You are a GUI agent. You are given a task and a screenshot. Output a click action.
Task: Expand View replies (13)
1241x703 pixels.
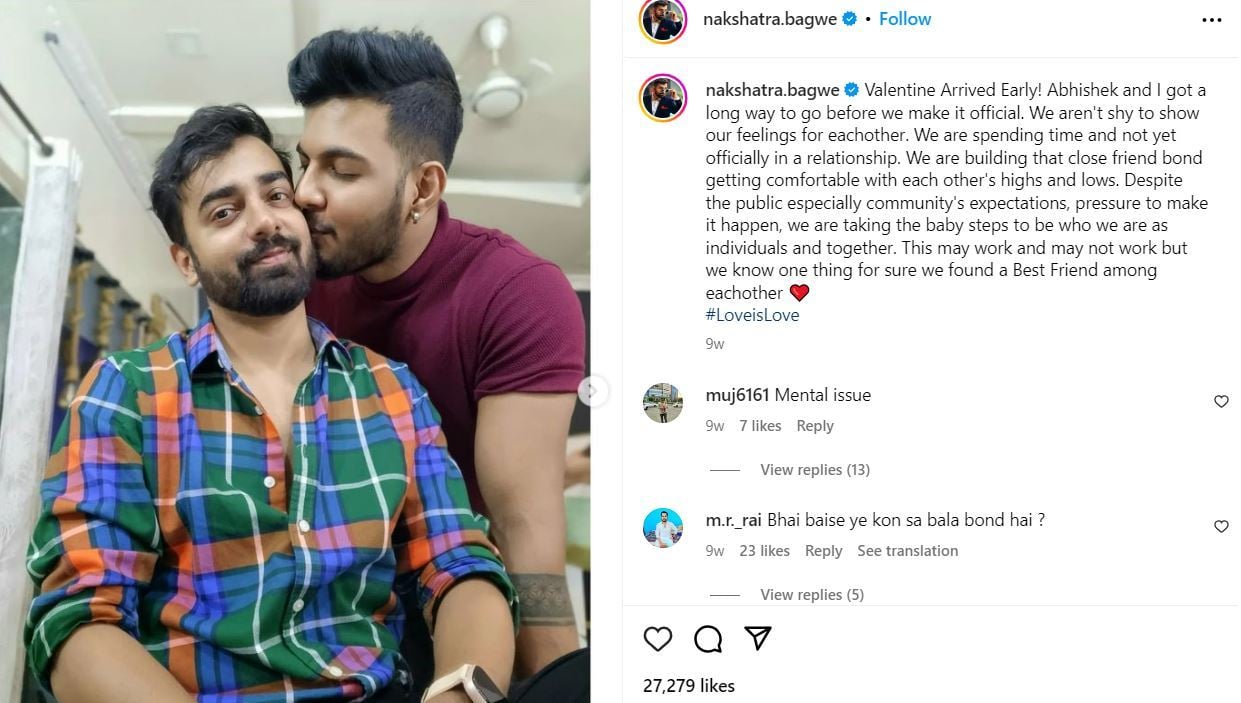point(814,470)
